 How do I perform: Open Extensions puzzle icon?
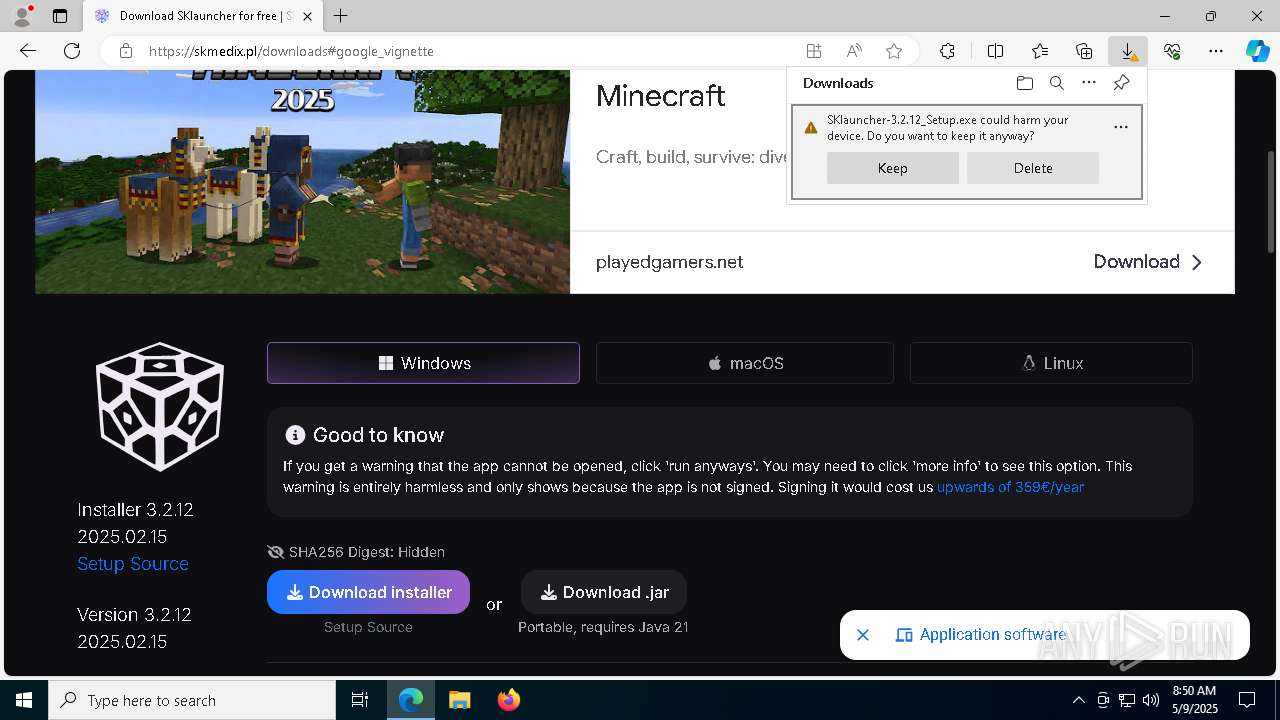pos(947,51)
